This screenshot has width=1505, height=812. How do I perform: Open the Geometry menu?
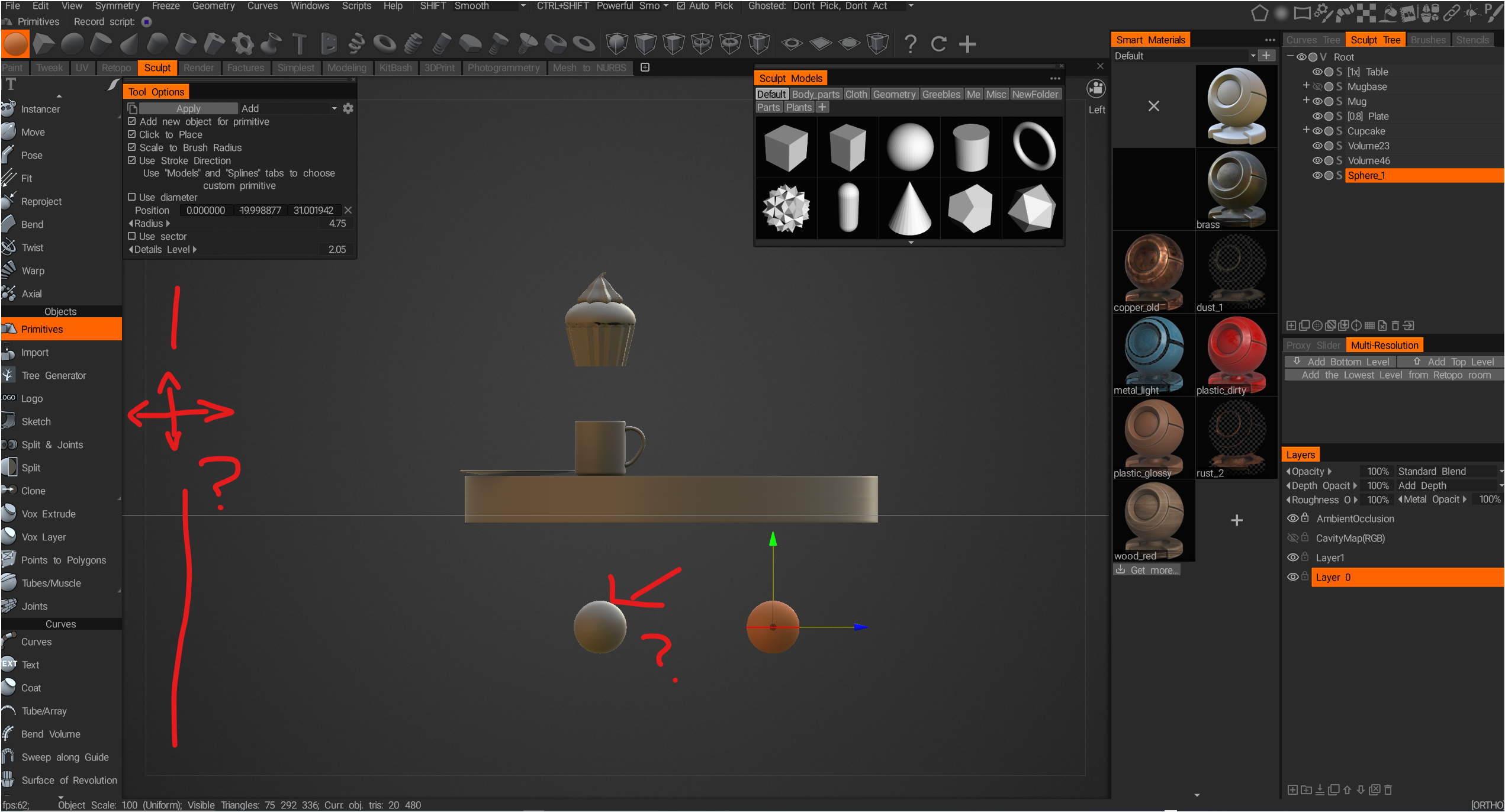point(213,6)
